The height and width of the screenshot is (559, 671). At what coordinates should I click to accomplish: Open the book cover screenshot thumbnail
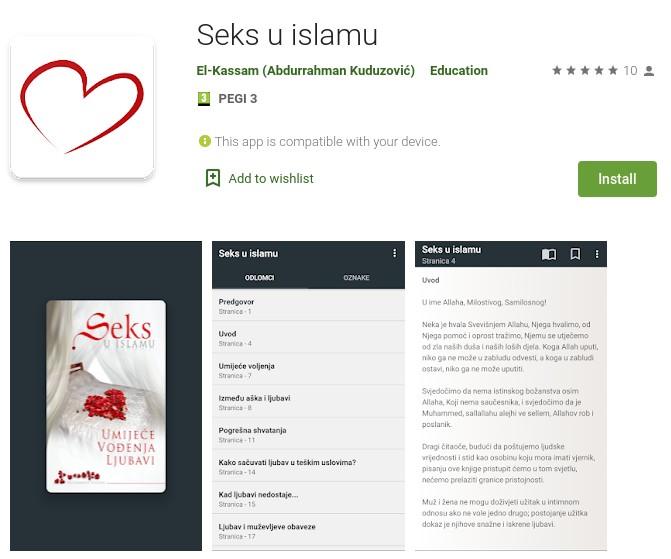[x=106, y=396]
